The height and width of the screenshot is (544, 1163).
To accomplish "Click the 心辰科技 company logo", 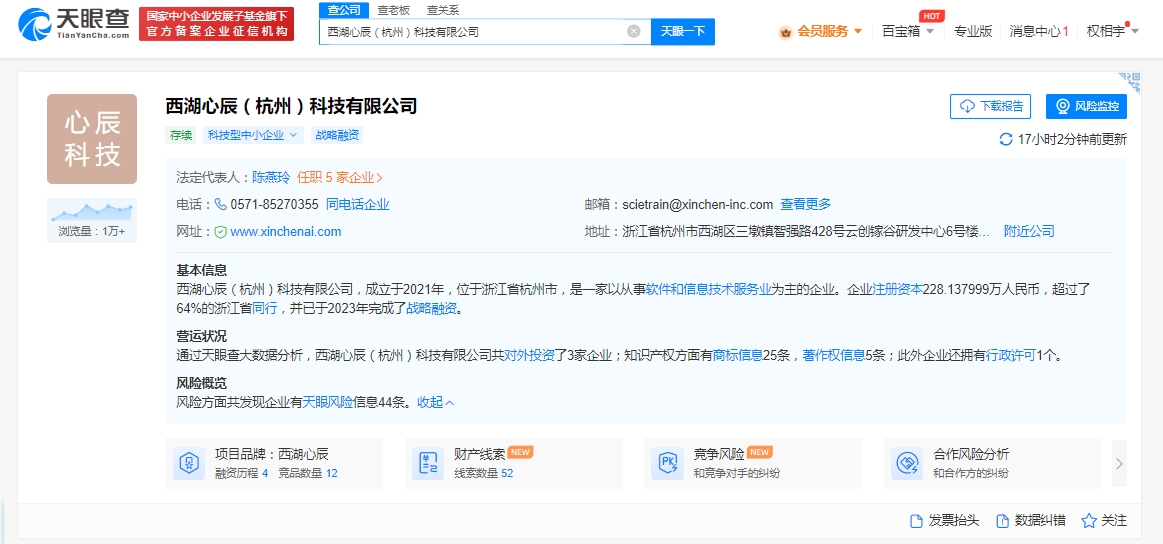I will pos(92,139).
